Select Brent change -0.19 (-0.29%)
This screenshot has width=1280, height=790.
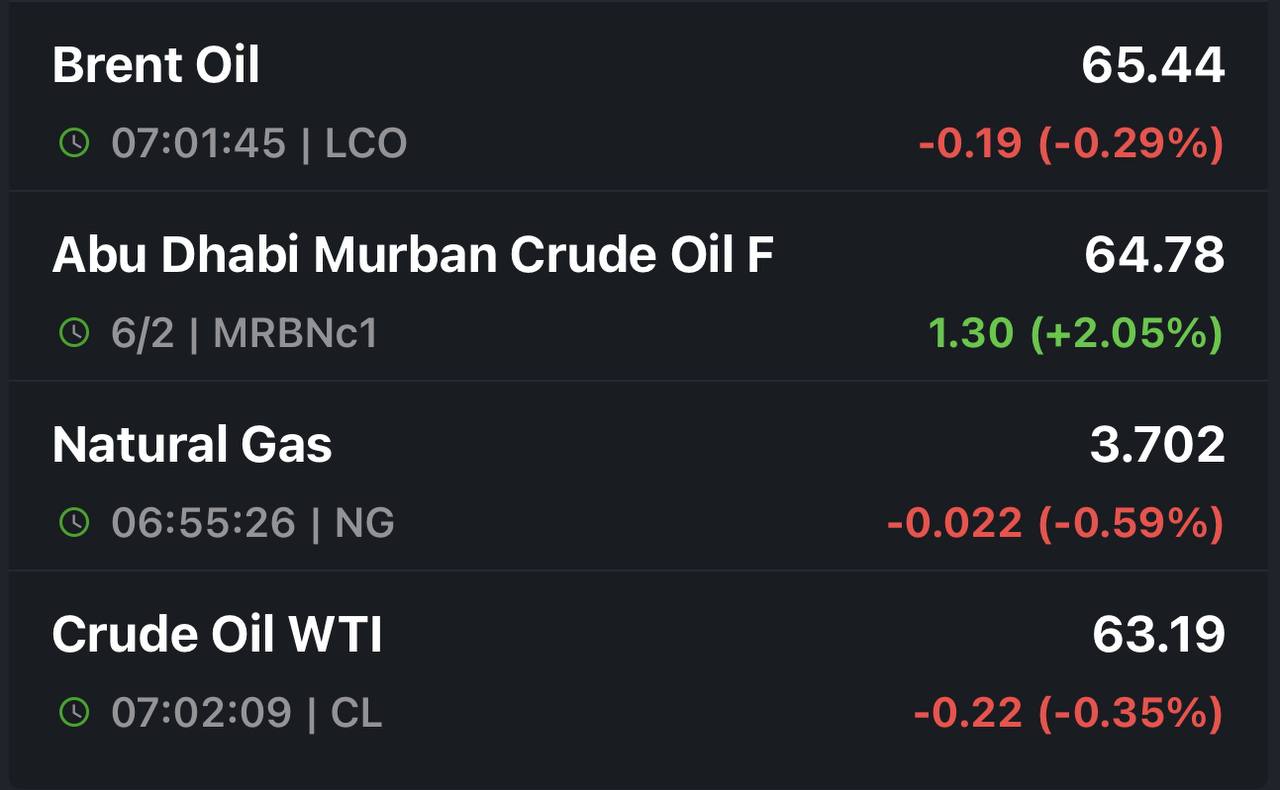[x=1071, y=144]
